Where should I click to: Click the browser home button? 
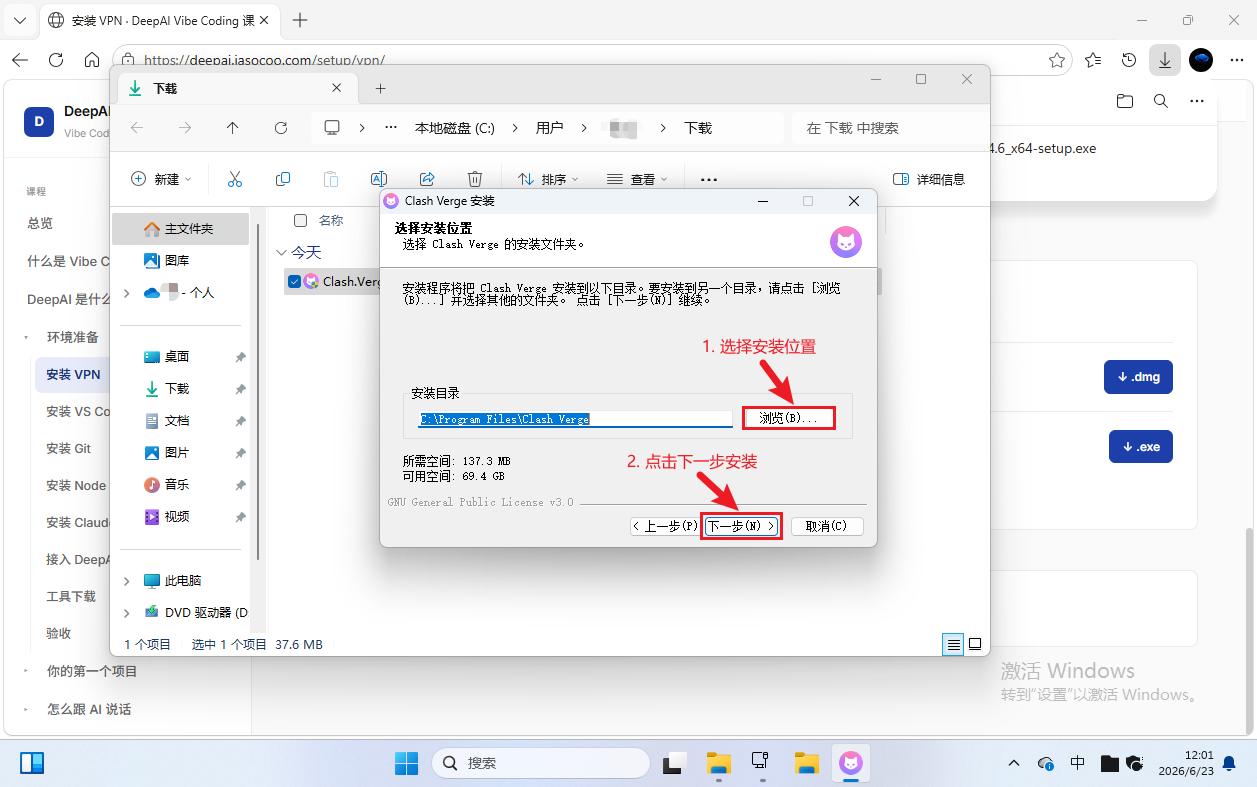pos(92,60)
